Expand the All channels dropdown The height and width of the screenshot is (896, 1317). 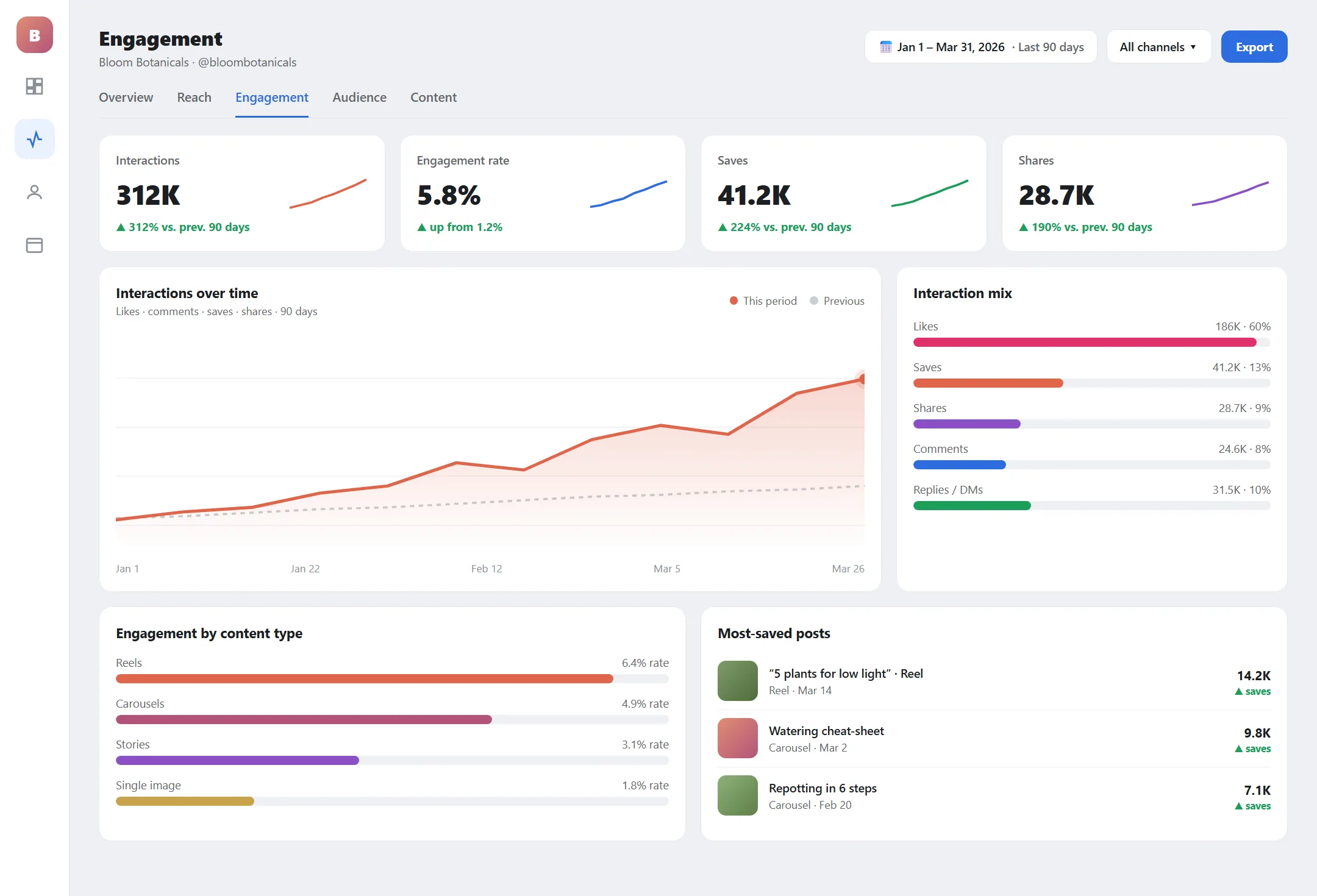coord(1158,47)
